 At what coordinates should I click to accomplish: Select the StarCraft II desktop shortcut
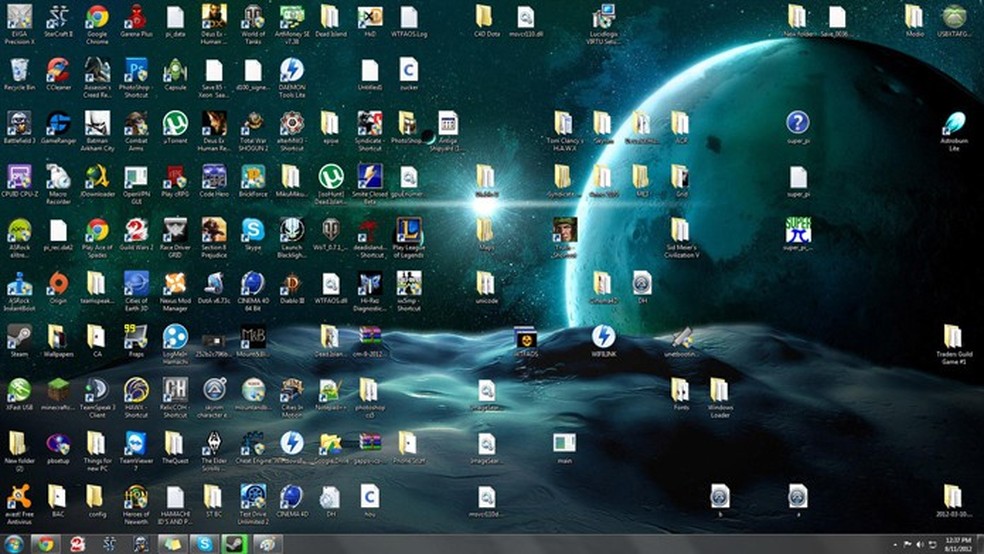pos(58,17)
